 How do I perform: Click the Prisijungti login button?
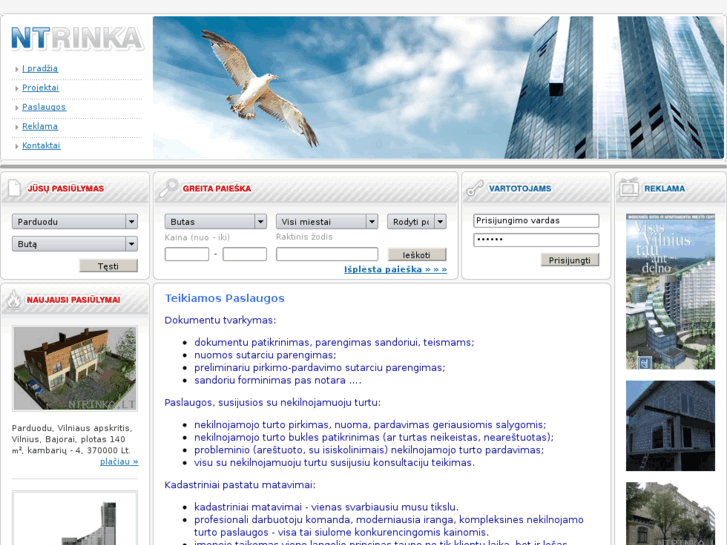pos(570,260)
